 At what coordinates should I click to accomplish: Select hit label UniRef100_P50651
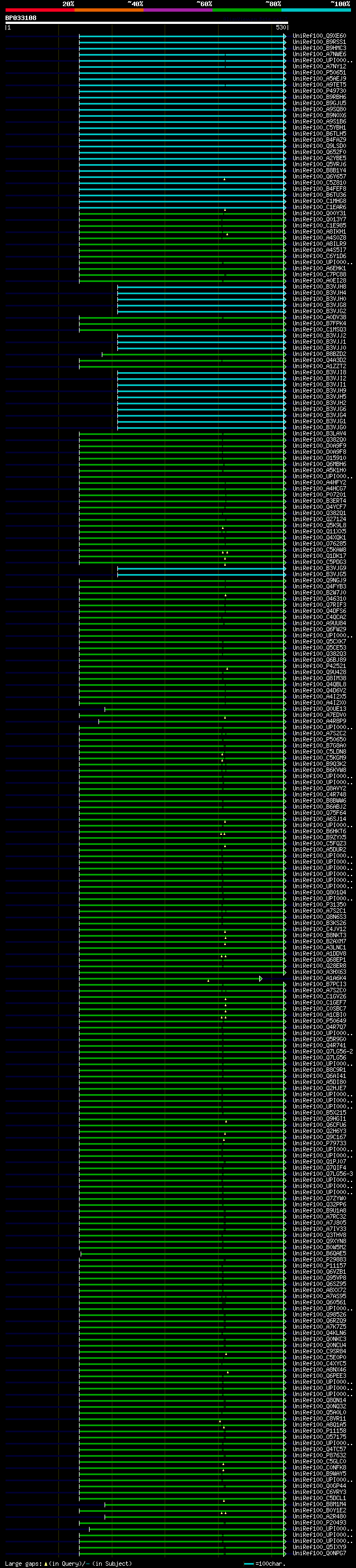click(319, 72)
